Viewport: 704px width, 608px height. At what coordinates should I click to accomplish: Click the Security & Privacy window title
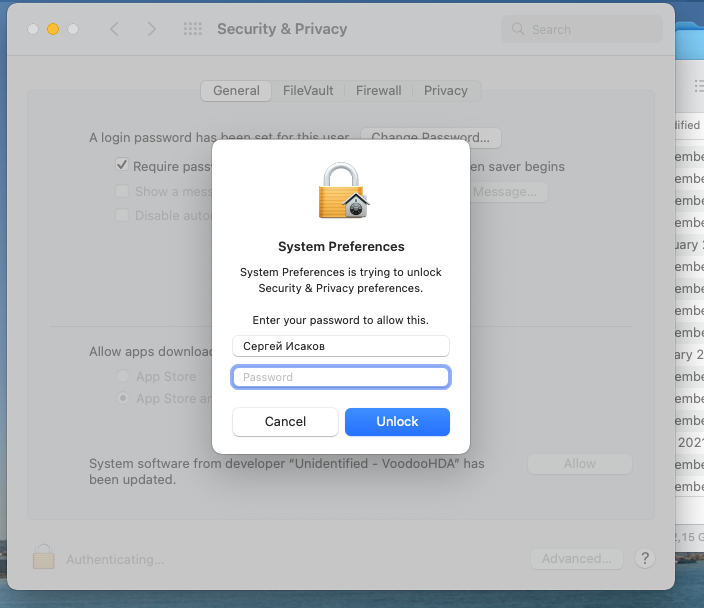point(282,29)
